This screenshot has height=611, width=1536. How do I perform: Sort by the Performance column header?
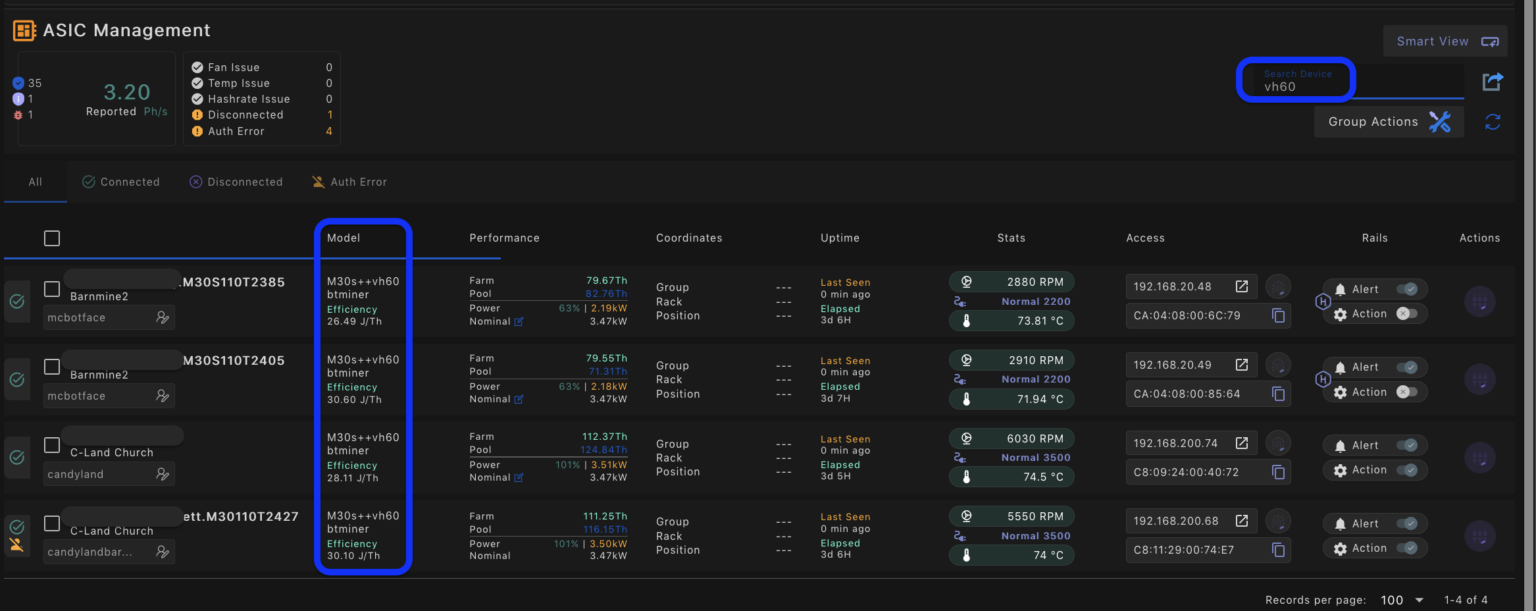[x=504, y=238]
